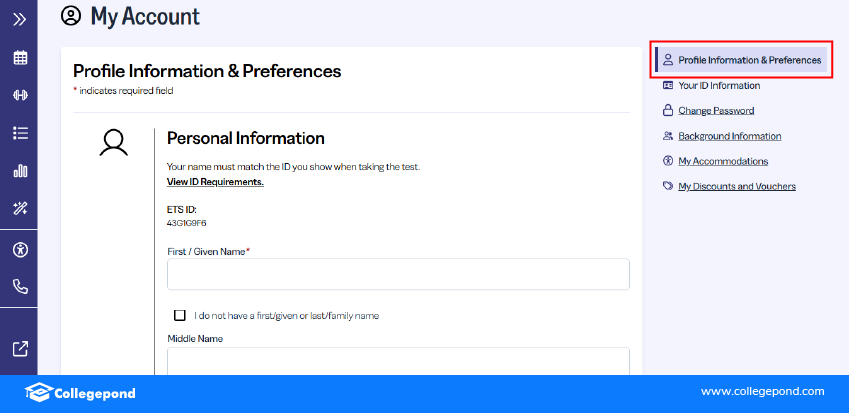Open the checklist icon in sidebar

[x=19, y=133]
